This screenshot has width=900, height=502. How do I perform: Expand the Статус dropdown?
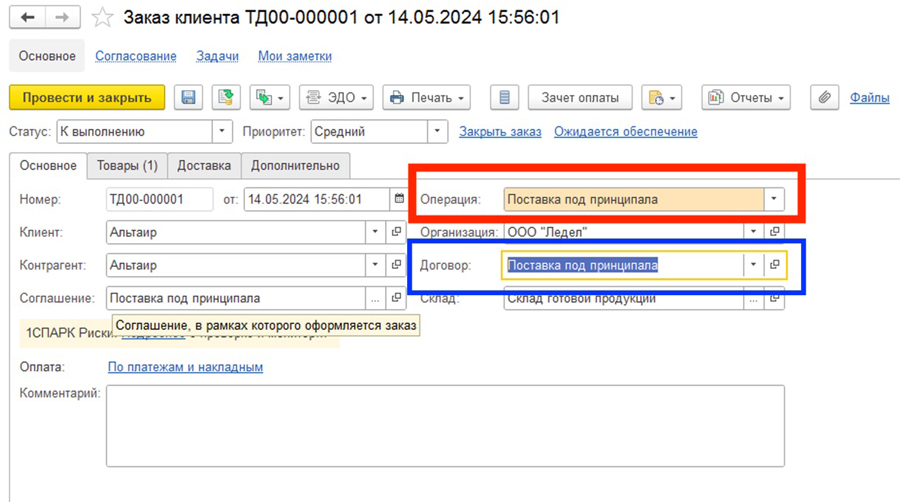(222, 131)
